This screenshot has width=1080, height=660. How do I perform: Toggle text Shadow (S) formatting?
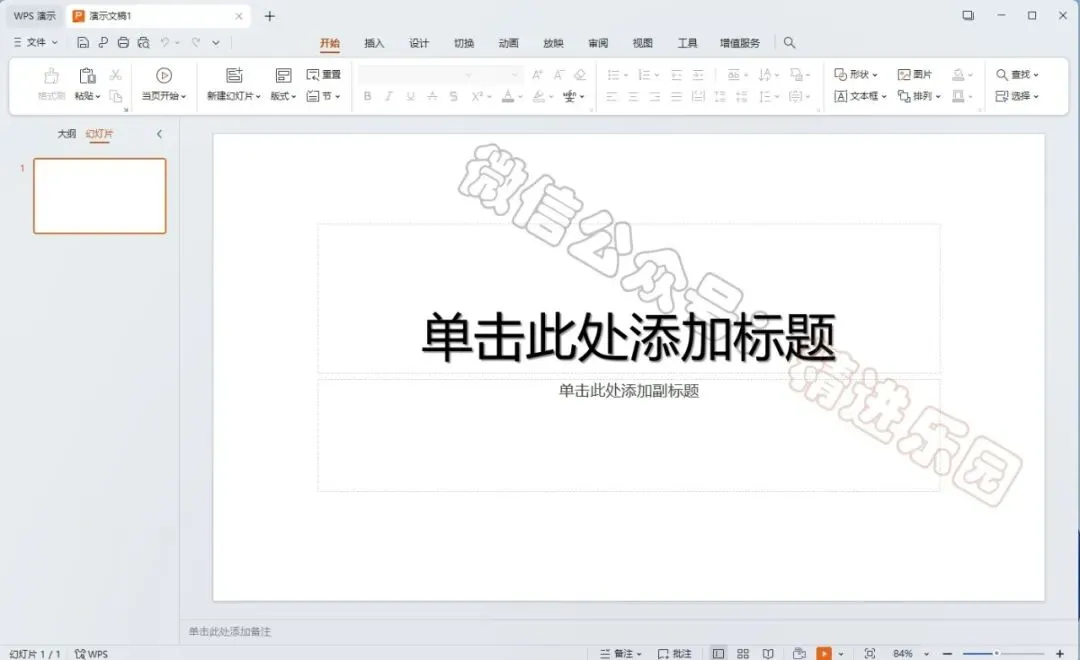pos(453,96)
